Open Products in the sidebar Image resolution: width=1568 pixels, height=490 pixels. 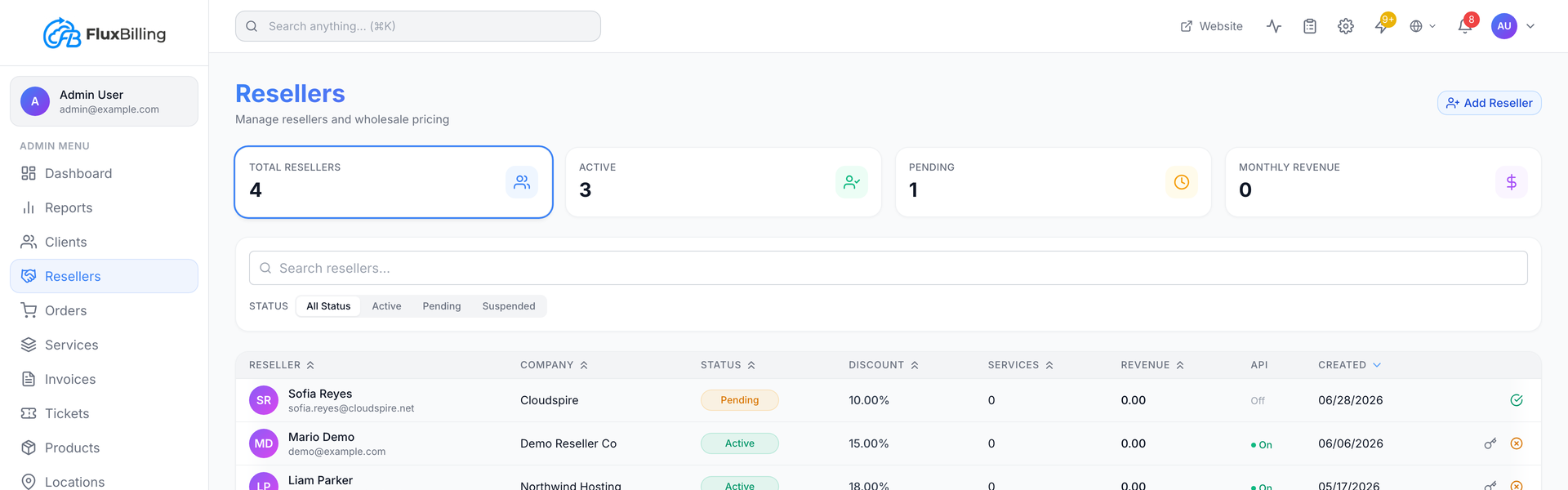click(104, 448)
